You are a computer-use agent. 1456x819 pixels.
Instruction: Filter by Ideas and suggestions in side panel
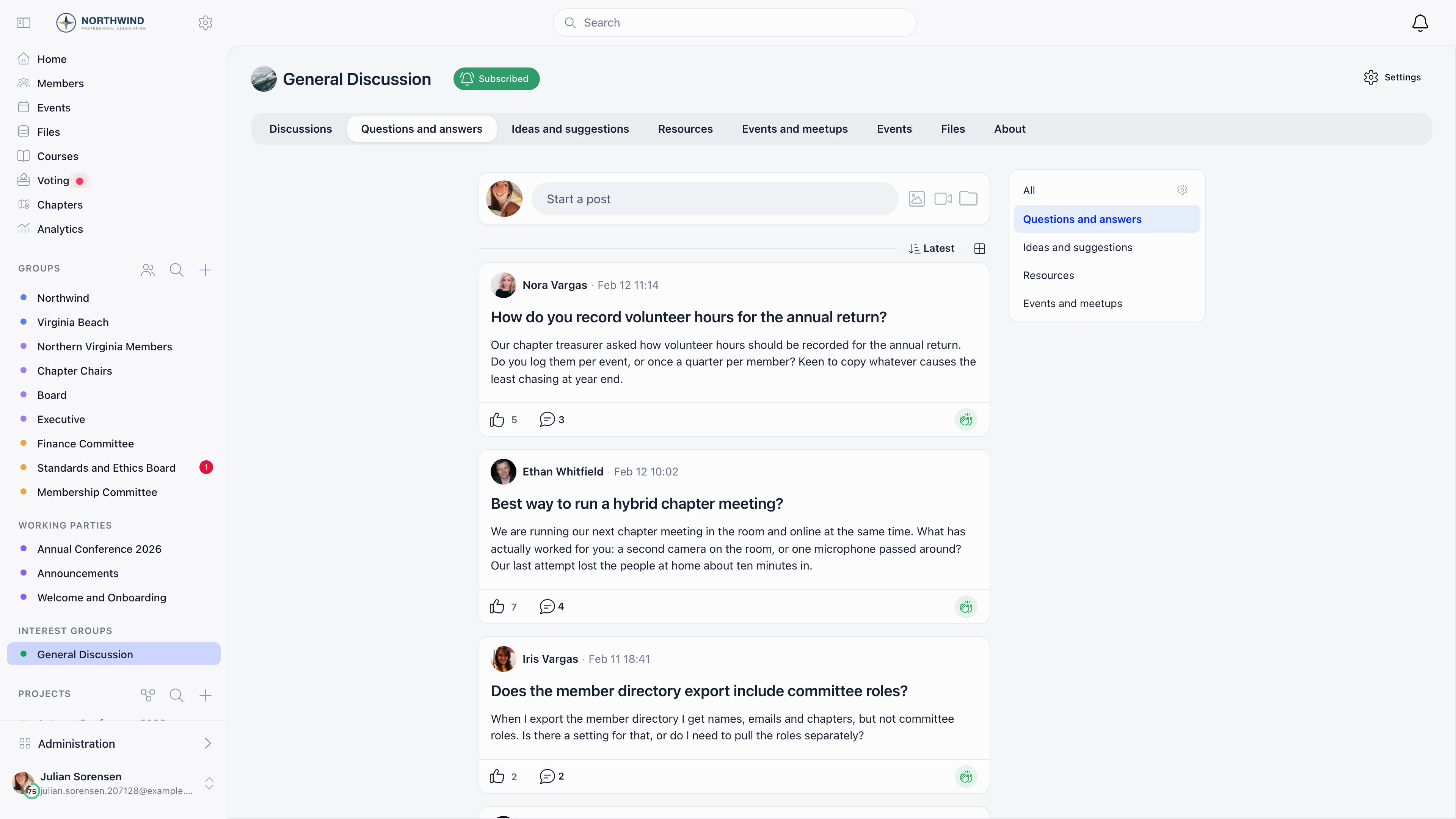tap(1107, 248)
